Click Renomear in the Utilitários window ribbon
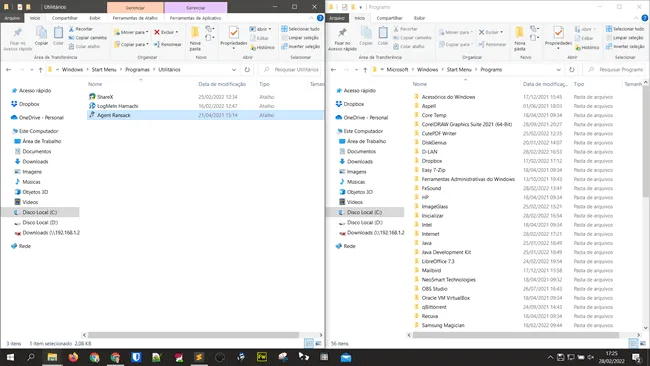 [167, 44]
